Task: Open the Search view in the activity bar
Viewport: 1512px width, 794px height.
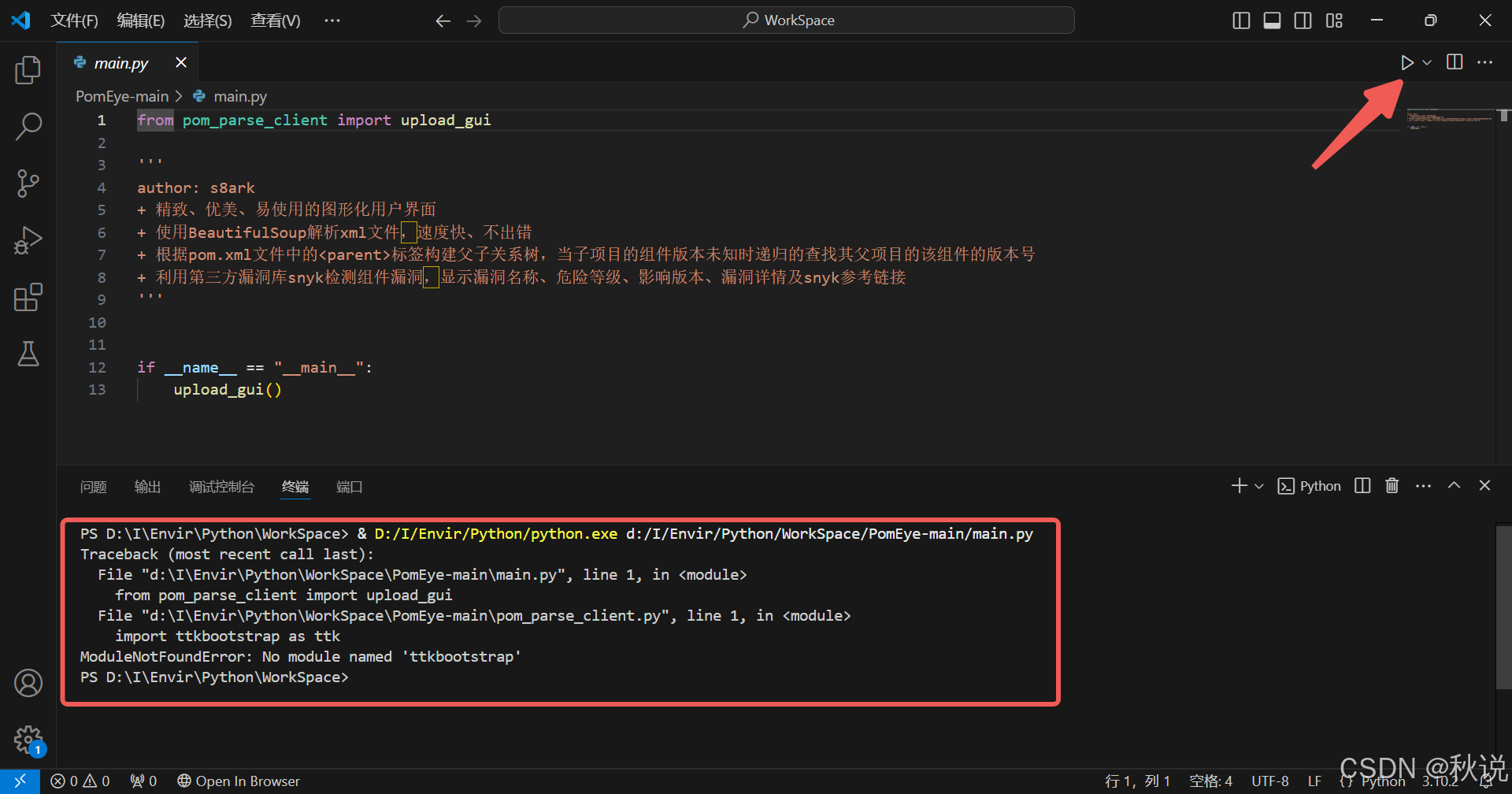Action: (x=28, y=126)
